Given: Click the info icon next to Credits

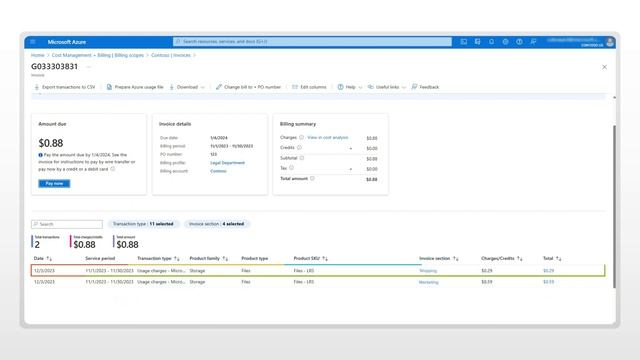Looking at the screenshot, I should coord(299,147).
